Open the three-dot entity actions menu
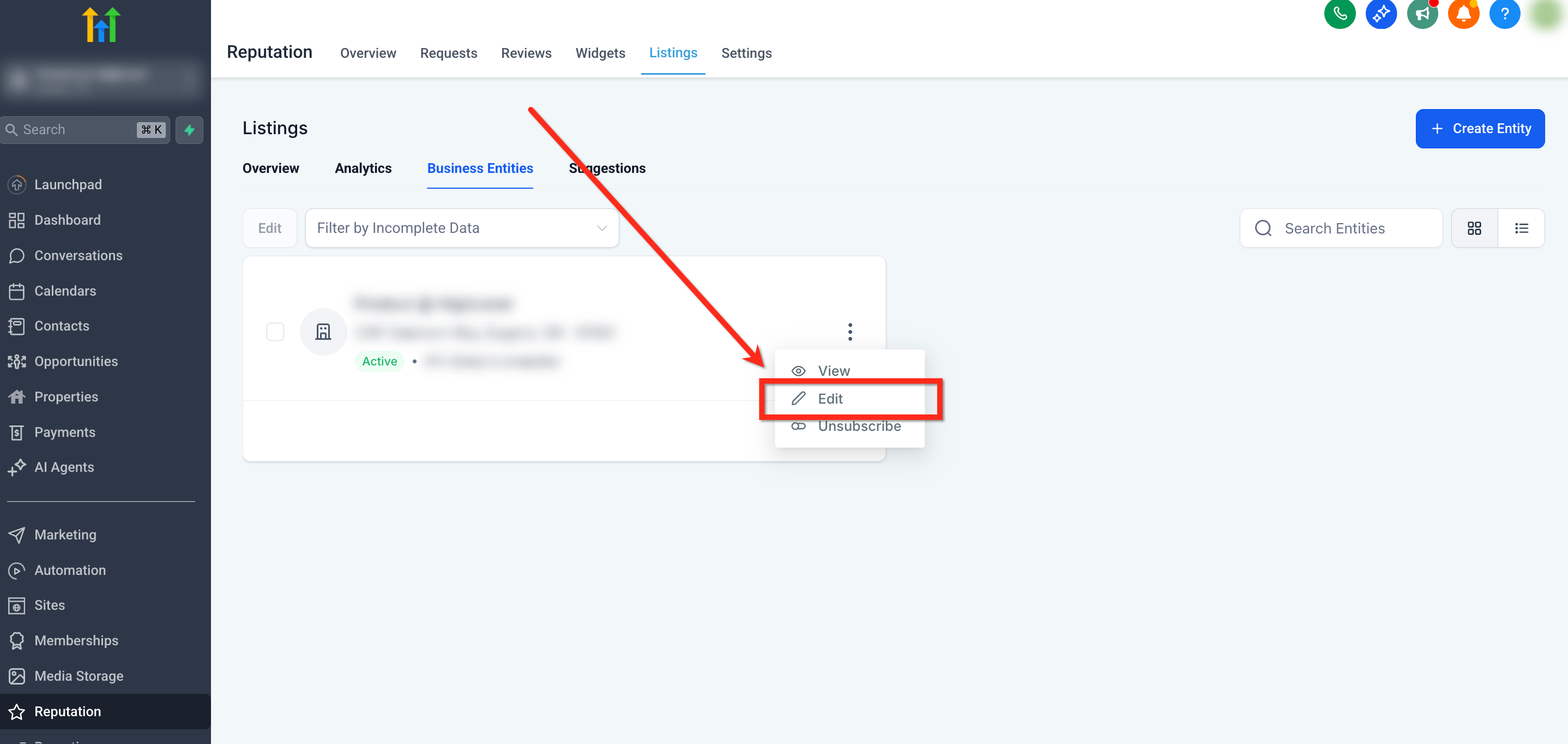This screenshot has width=1568, height=744. (x=850, y=332)
